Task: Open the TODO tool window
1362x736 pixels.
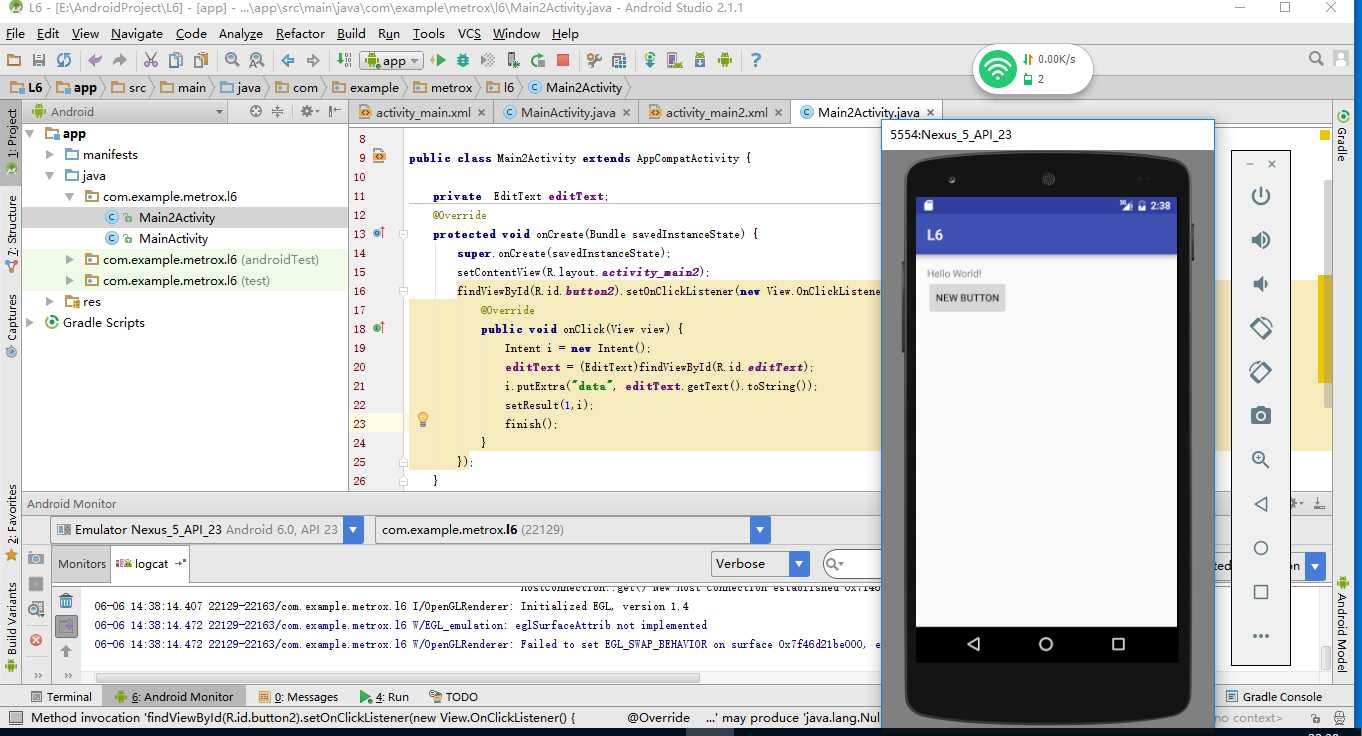Action: (453, 697)
